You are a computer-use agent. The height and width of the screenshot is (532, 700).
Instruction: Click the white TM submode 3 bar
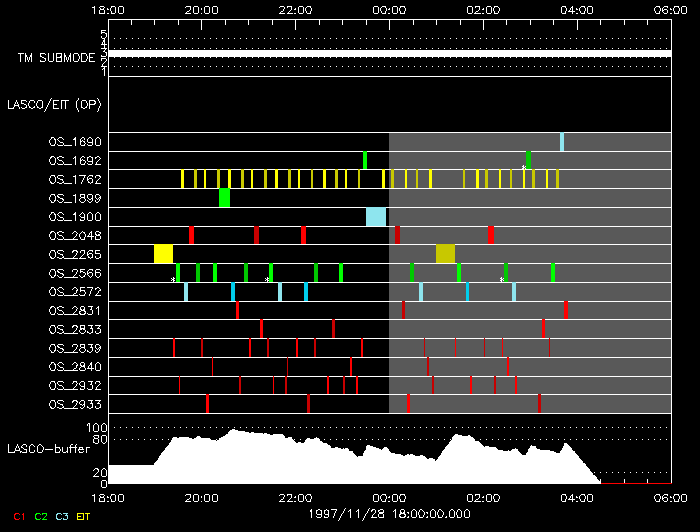[390, 54]
